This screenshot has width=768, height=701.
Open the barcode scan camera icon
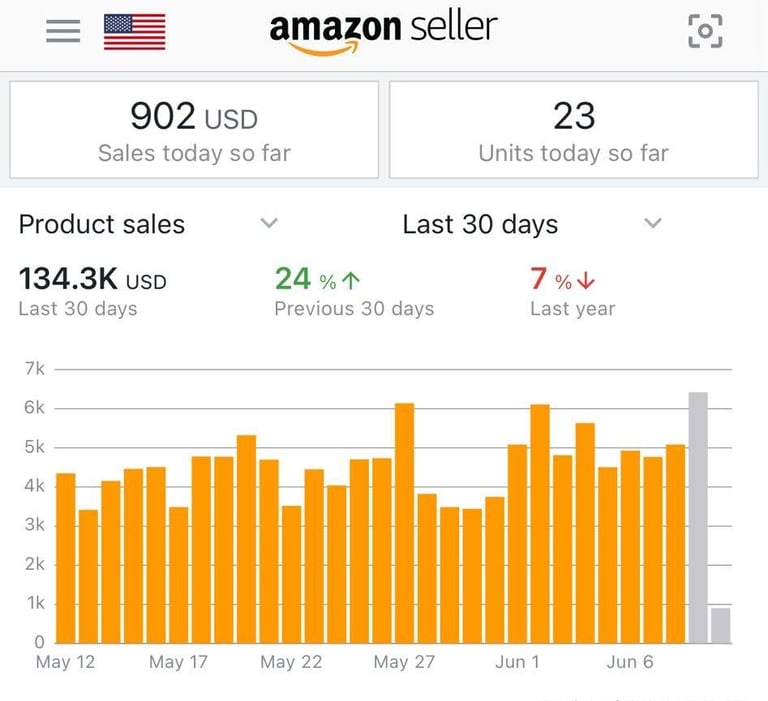[x=705, y=31]
